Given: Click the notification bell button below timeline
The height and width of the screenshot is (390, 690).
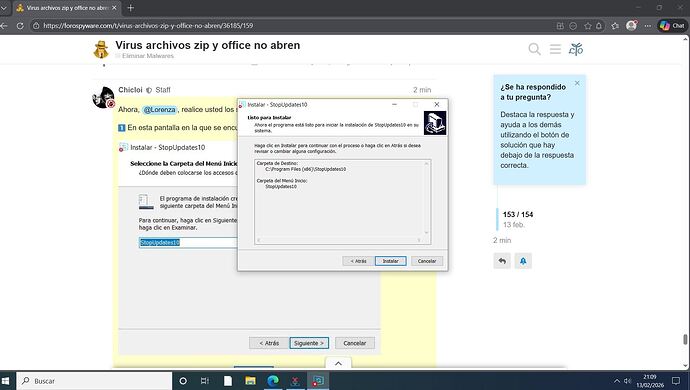Looking at the screenshot, I should click(523, 261).
